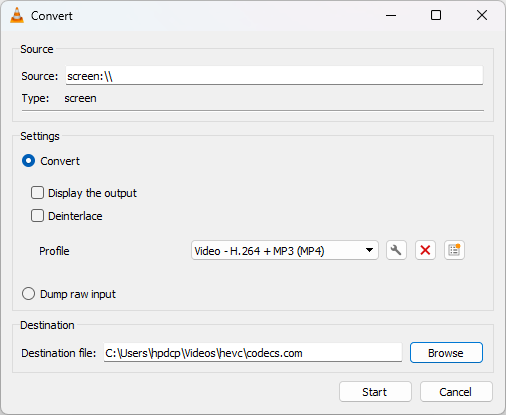Click the VLC cone icon in the title bar
This screenshot has height=415, width=506.
coord(17,16)
